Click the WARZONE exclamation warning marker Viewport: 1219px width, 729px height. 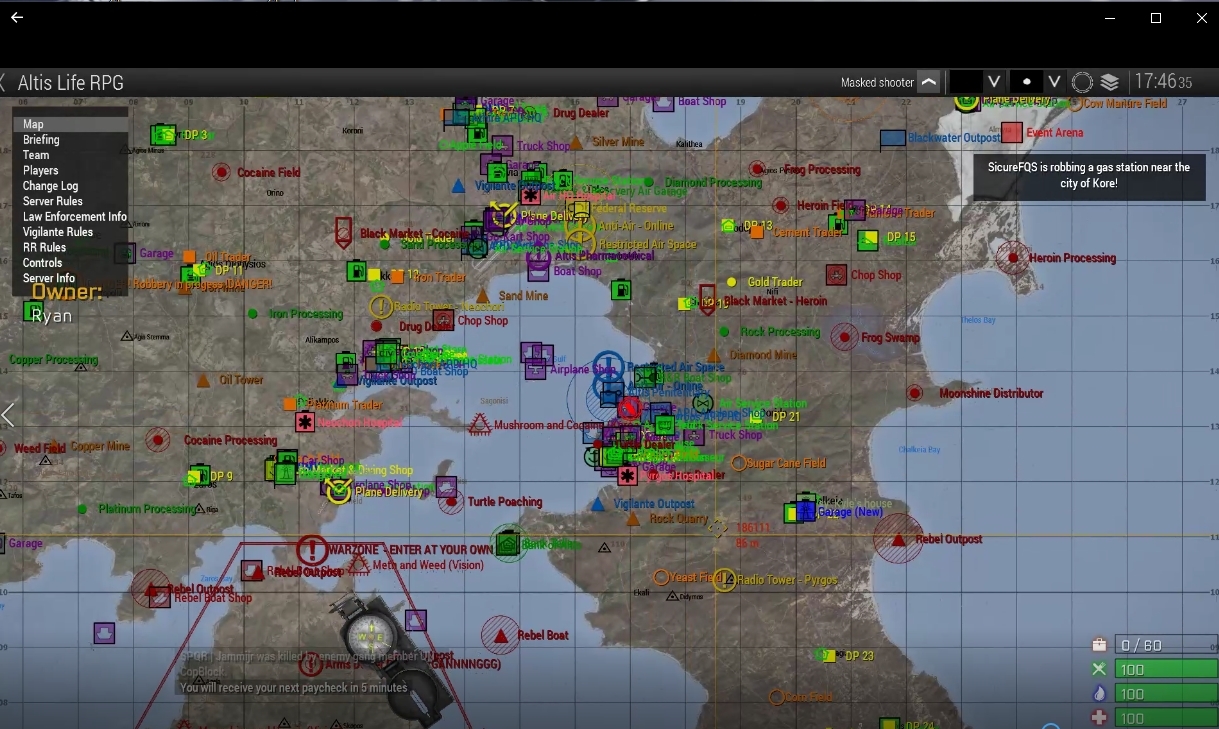click(312, 550)
